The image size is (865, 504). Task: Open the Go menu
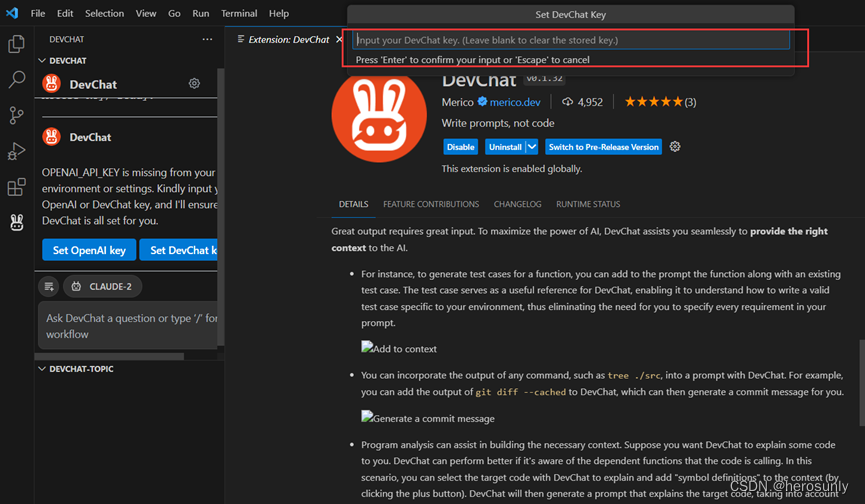tap(174, 13)
